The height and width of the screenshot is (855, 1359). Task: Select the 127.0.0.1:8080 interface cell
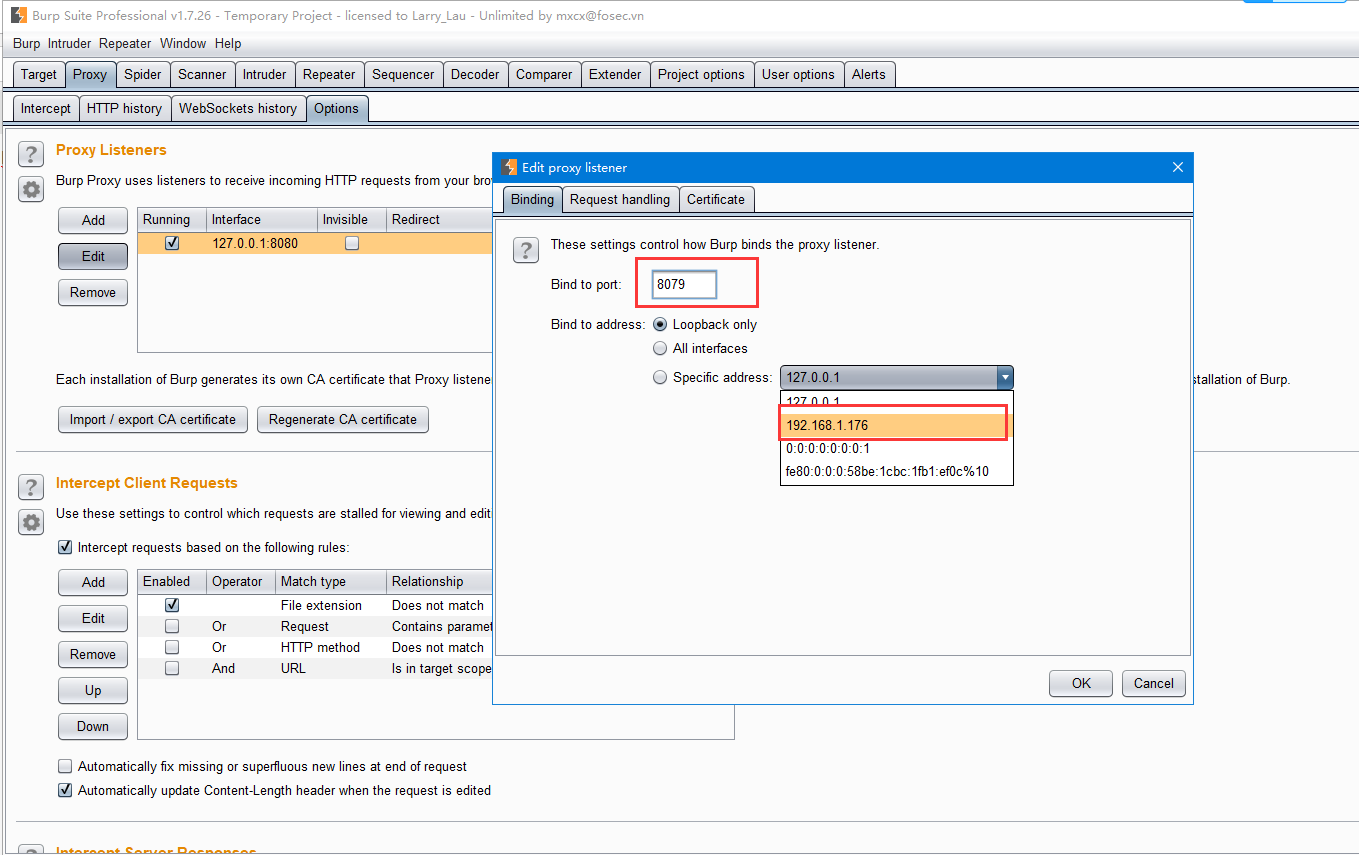pos(261,243)
